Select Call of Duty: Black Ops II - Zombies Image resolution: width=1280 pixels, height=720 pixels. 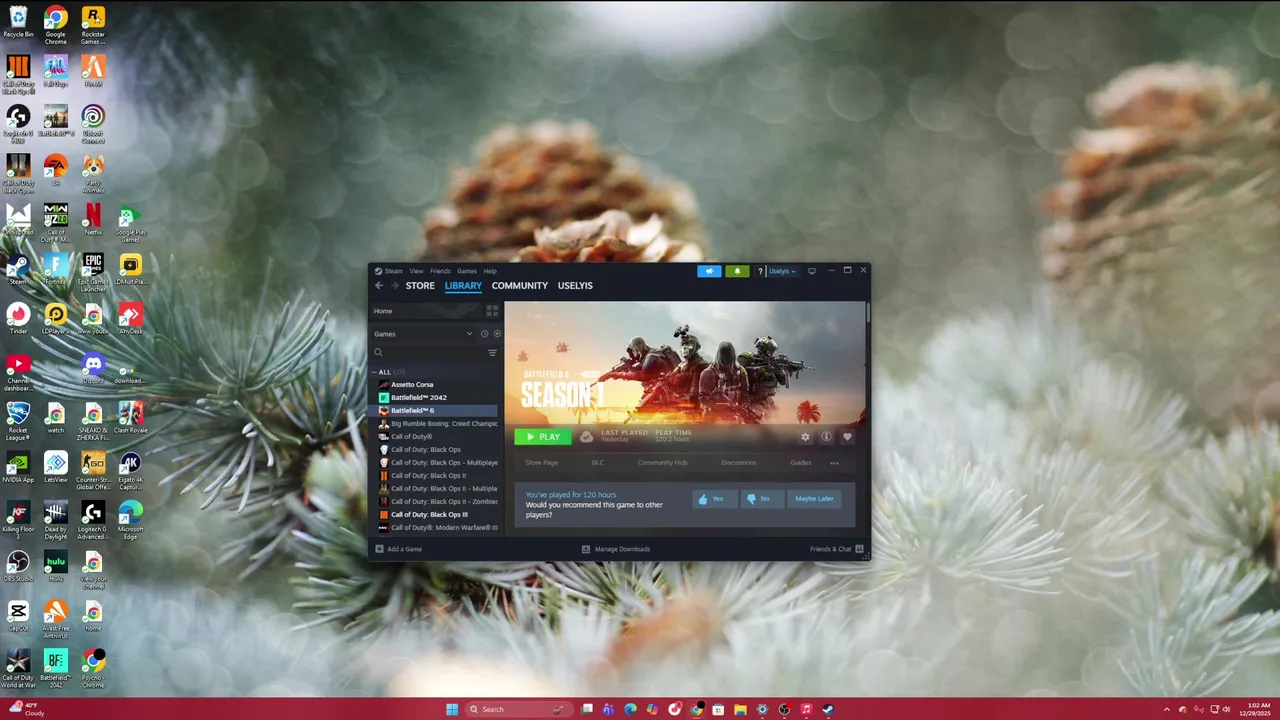click(435, 502)
